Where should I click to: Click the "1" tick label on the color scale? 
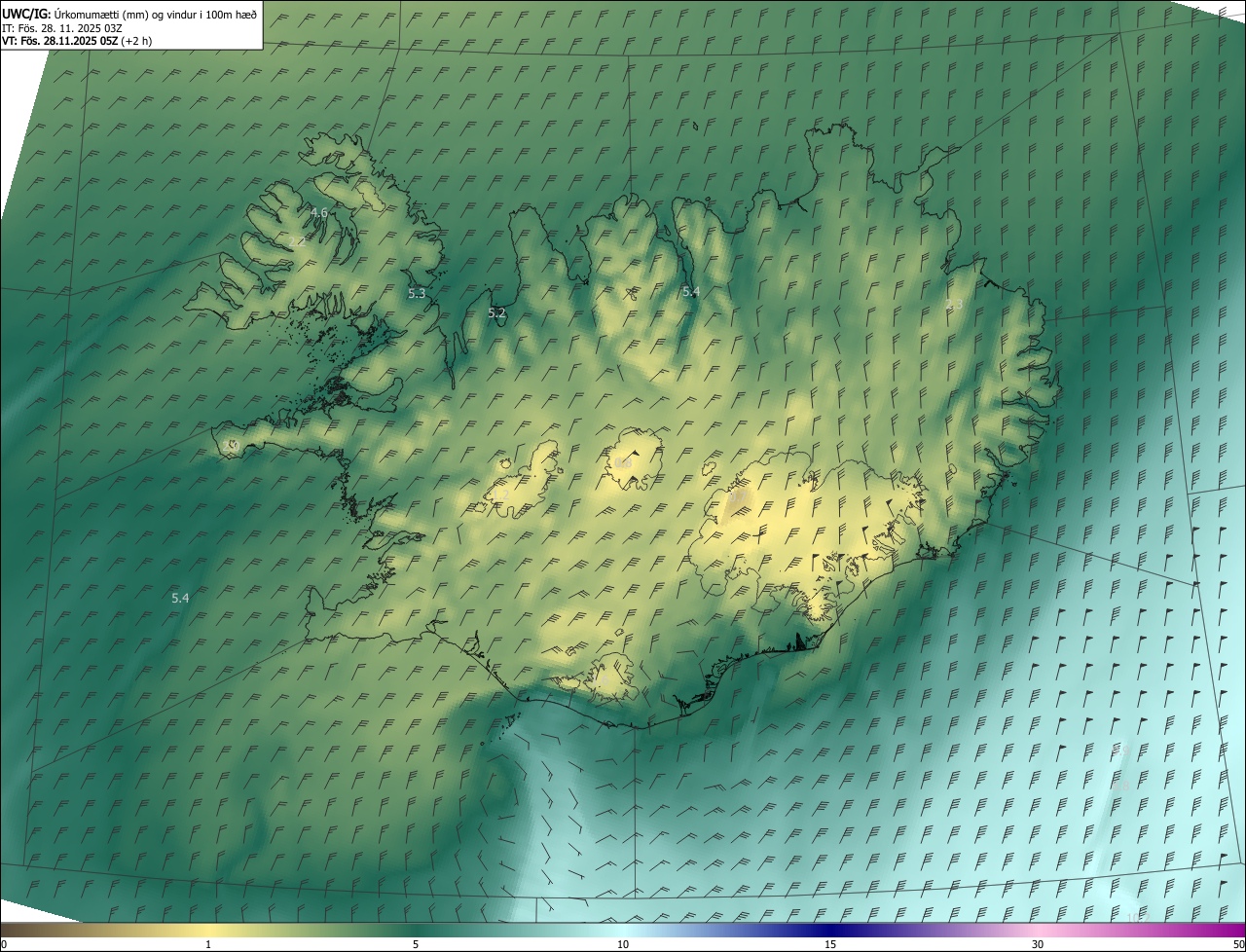[x=208, y=944]
